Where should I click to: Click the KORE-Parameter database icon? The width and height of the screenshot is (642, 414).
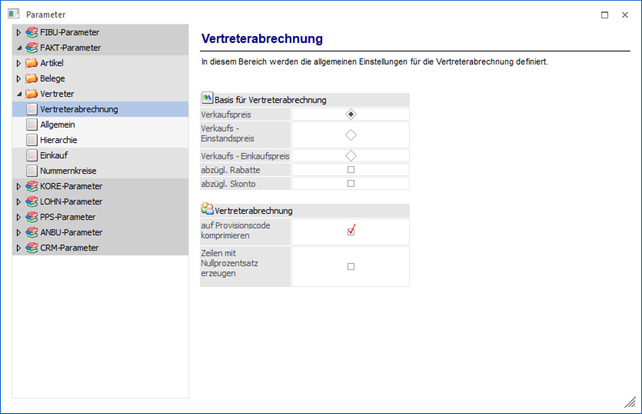point(31,186)
